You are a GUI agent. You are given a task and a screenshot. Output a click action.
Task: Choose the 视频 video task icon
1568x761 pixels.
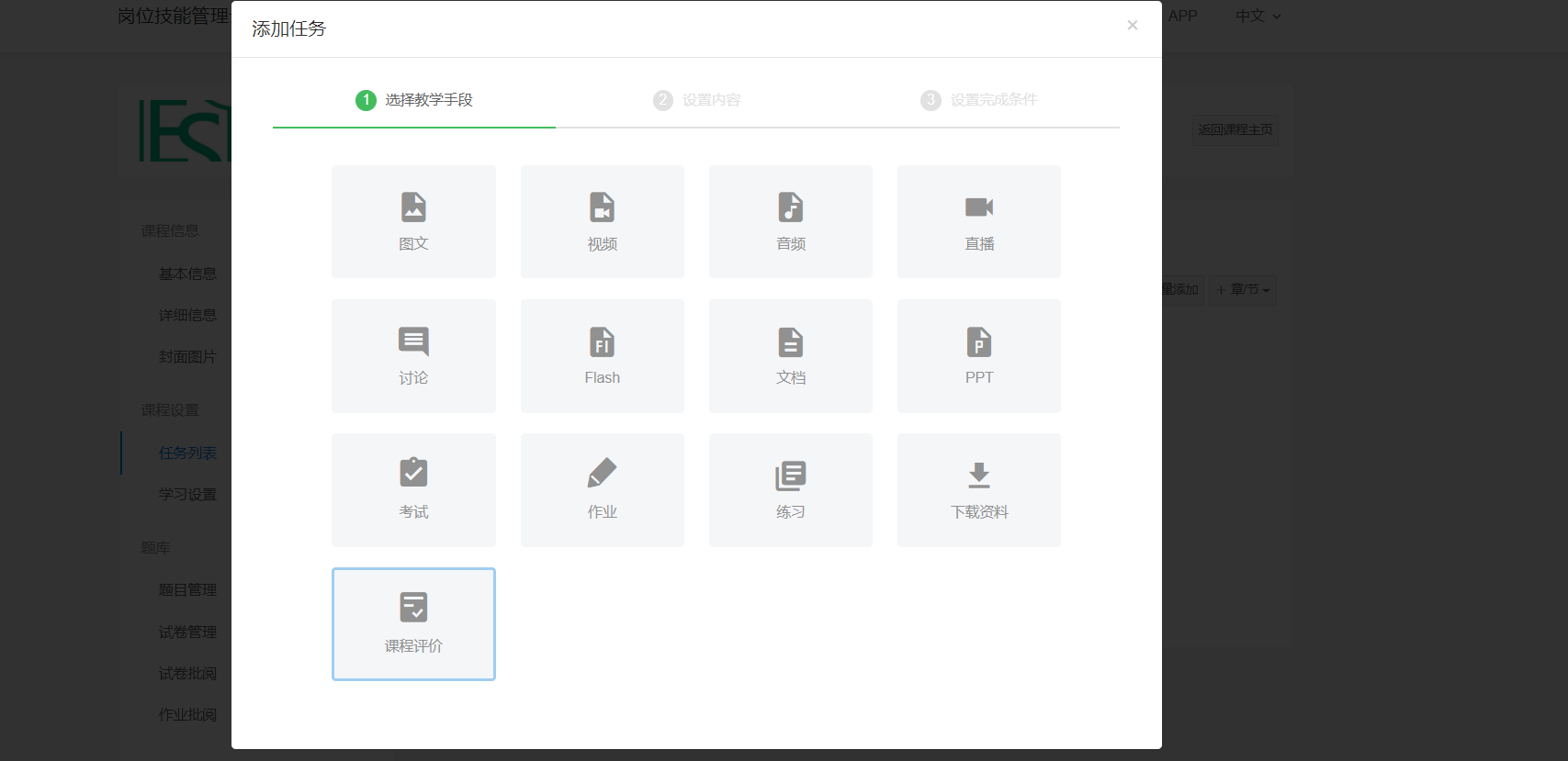602,221
